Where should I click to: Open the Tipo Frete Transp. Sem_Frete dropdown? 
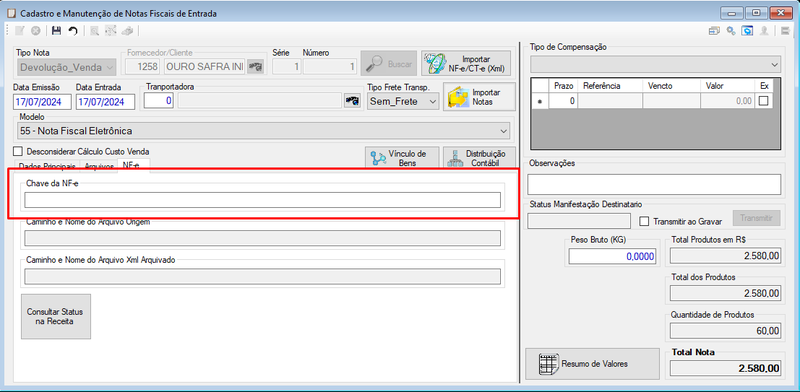click(403, 101)
